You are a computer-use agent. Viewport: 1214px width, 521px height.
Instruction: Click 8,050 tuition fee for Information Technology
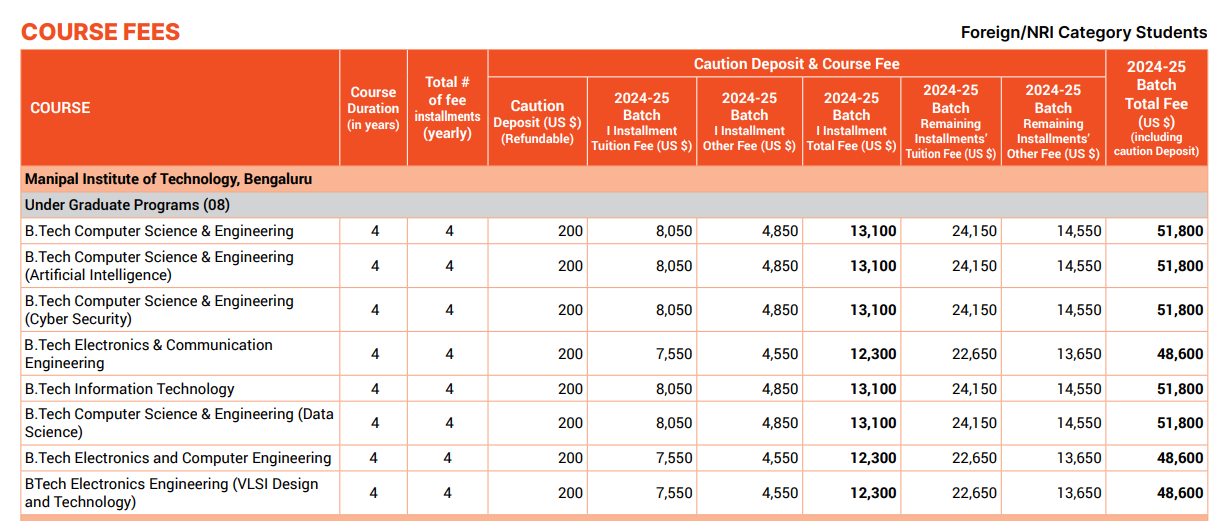(x=674, y=389)
